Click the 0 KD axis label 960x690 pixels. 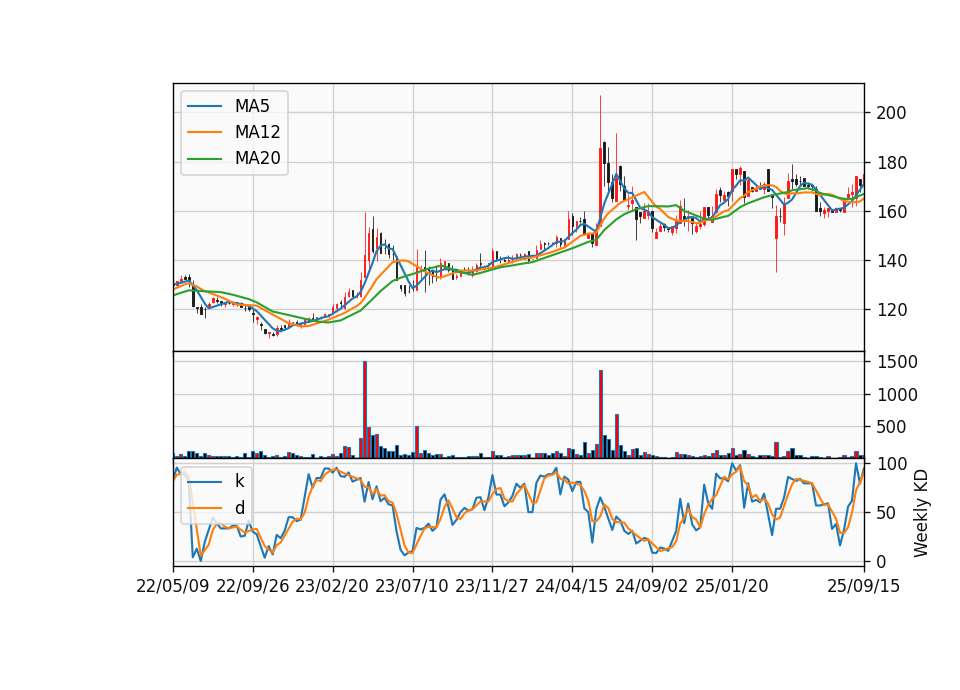click(882, 562)
